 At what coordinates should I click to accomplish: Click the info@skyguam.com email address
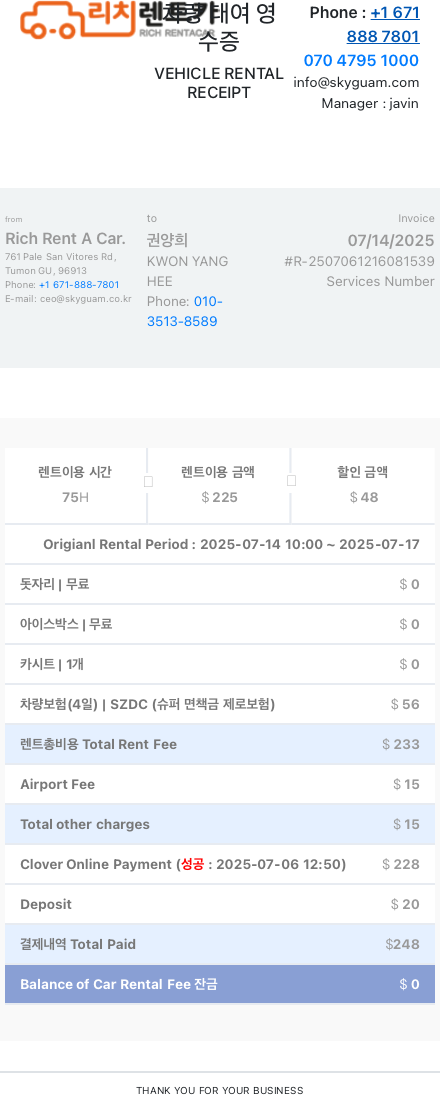(356, 83)
